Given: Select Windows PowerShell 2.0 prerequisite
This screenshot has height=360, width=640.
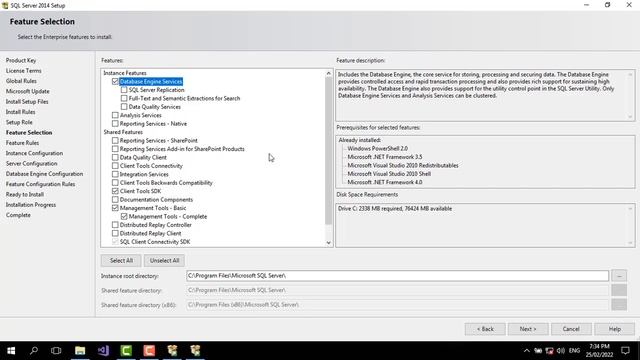Looking at the screenshot, I should pos(378,149).
